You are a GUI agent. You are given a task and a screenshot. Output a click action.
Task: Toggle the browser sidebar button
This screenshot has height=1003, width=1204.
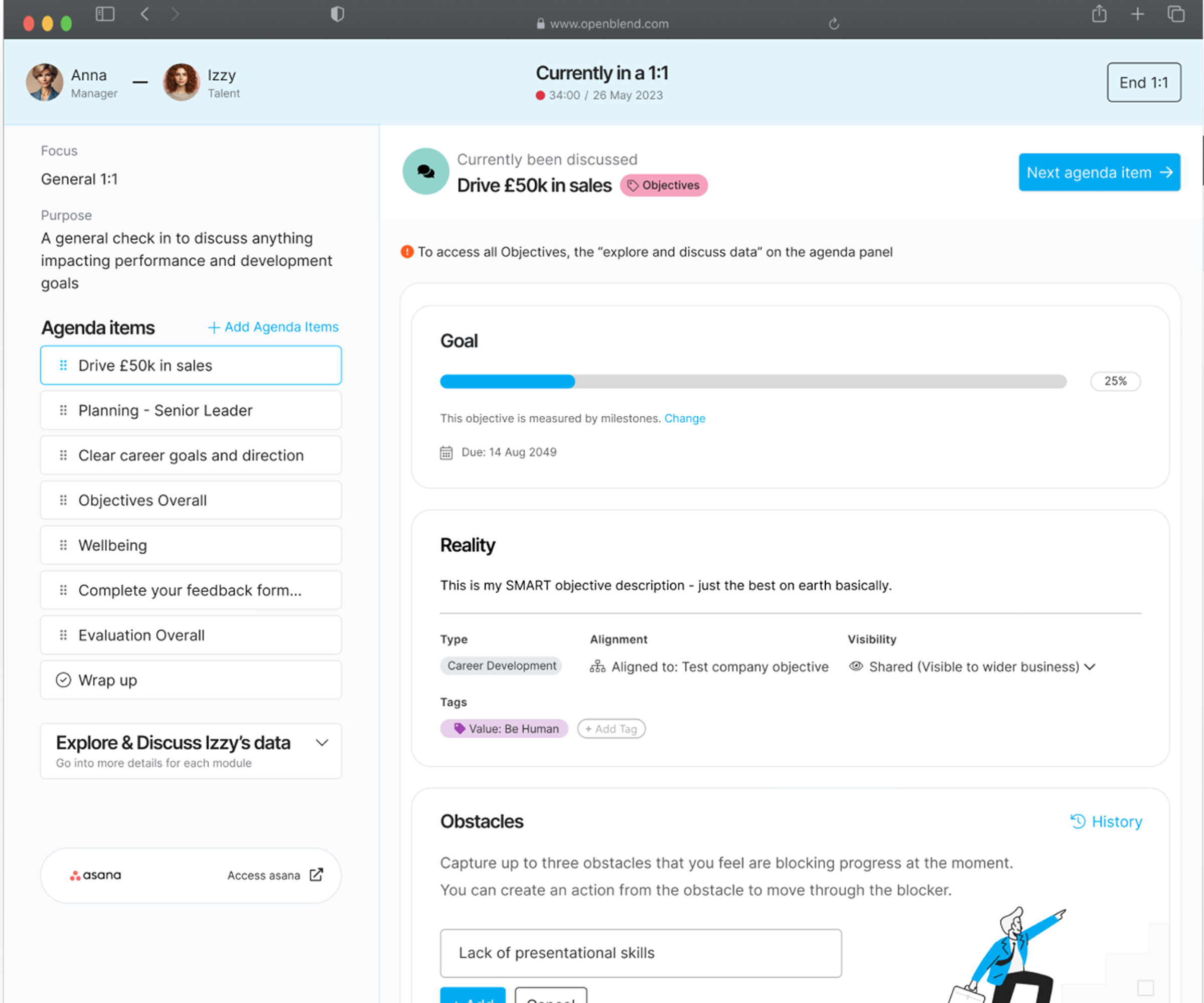point(105,13)
